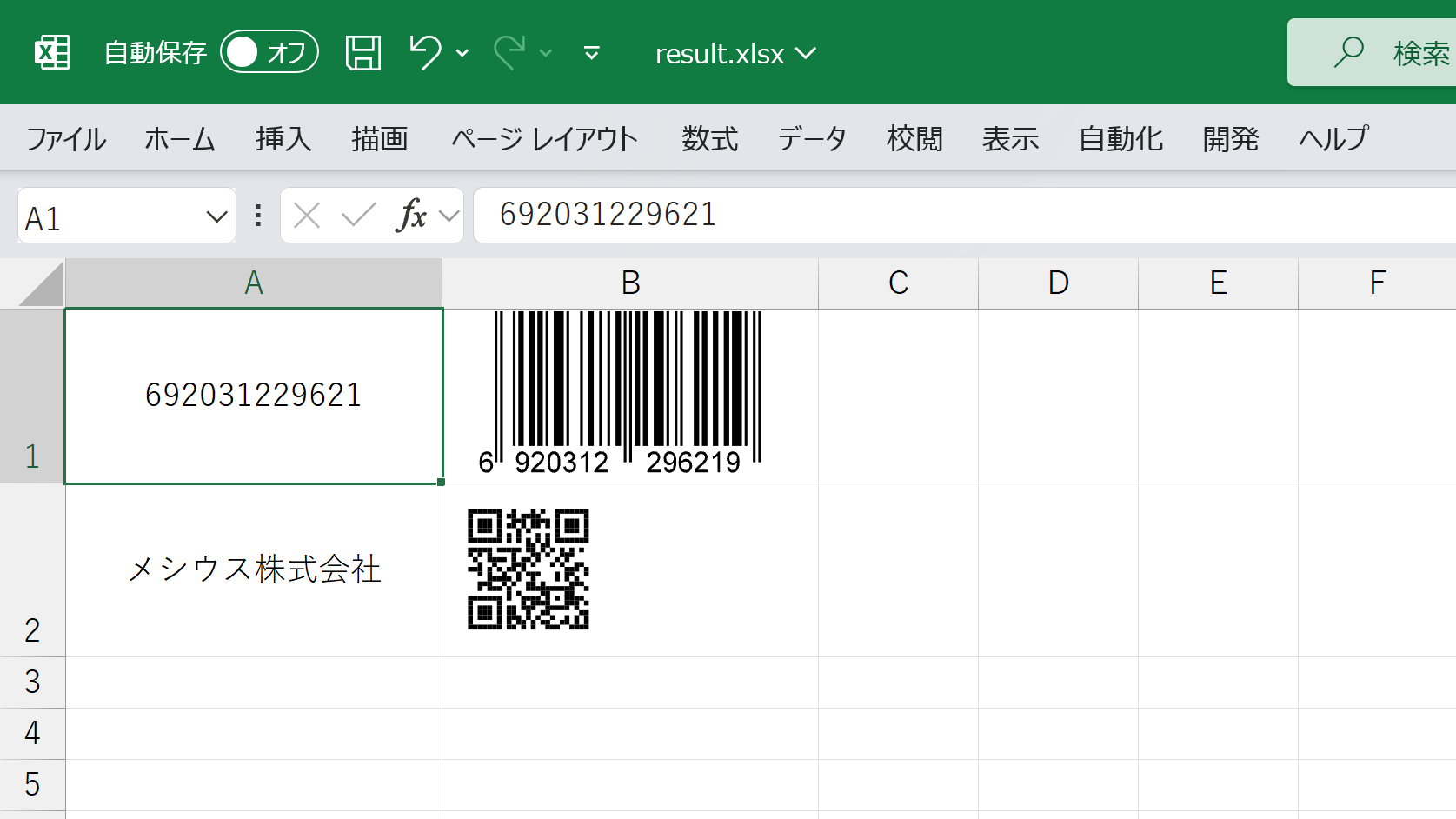Image resolution: width=1456 pixels, height=819 pixels.
Task: Select column F header
Action: click(1378, 283)
